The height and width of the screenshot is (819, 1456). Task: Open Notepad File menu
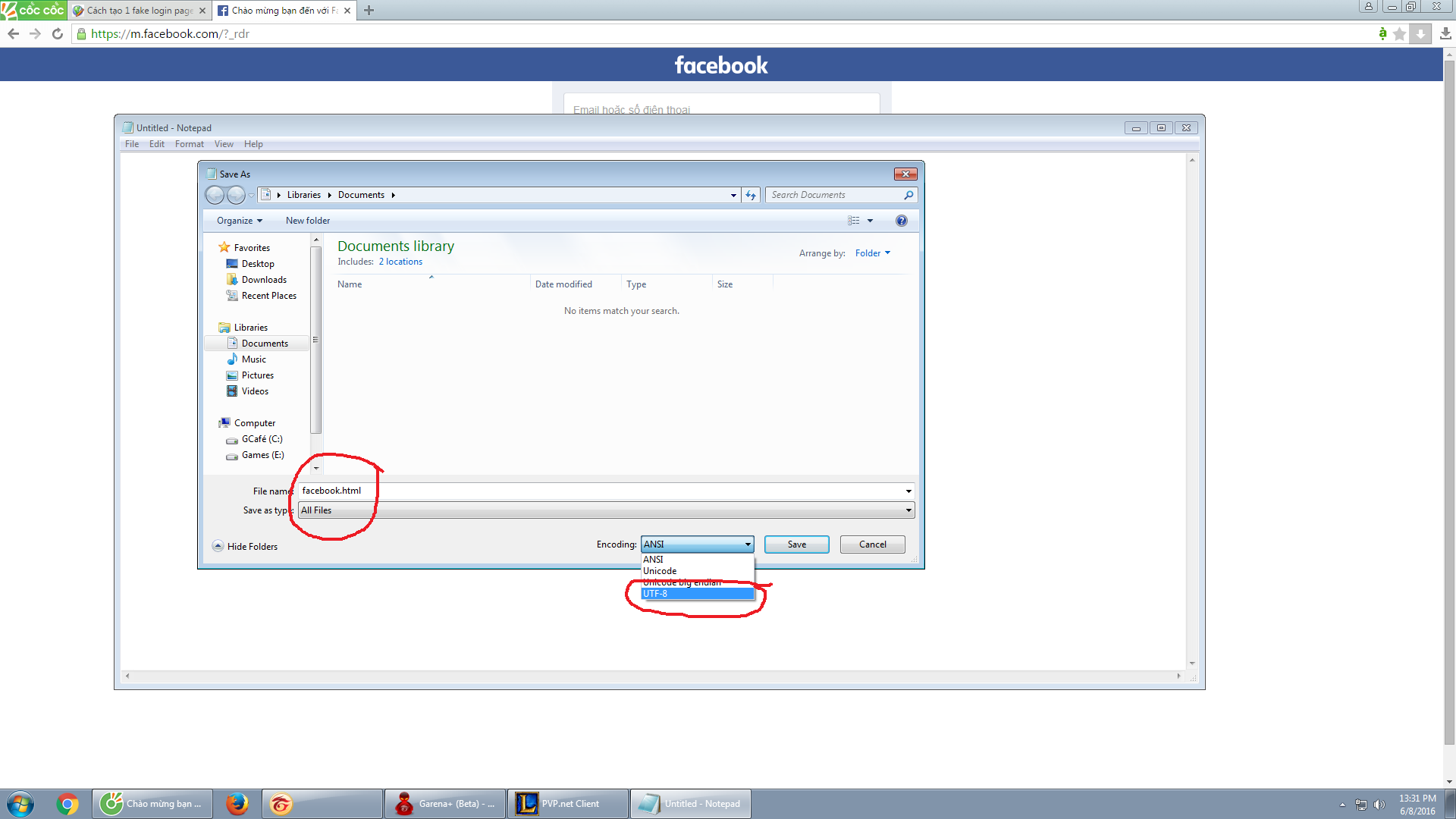132,144
